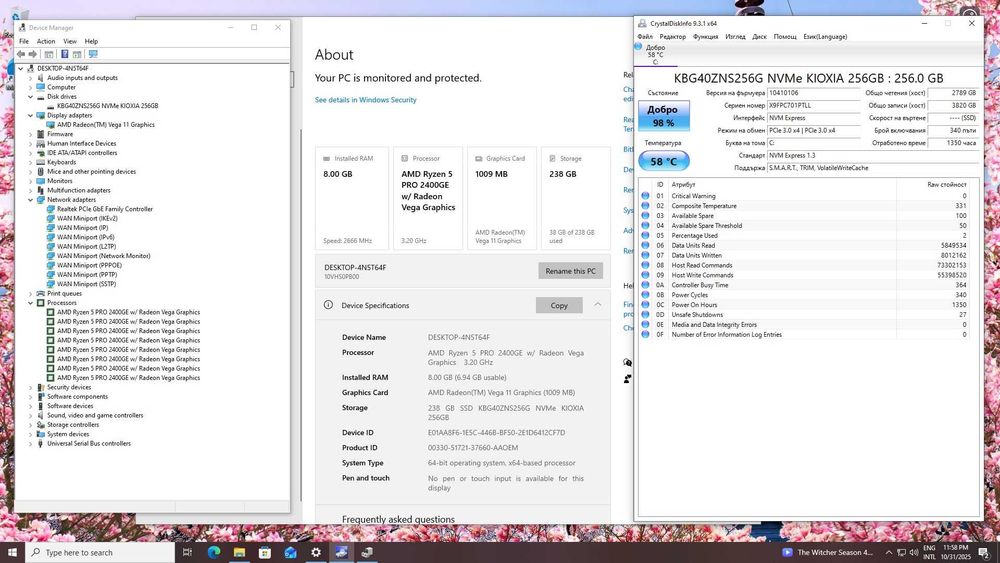Screen dimensions: 1000x563
Task: Open Device Manager File menu
Action: point(24,41)
